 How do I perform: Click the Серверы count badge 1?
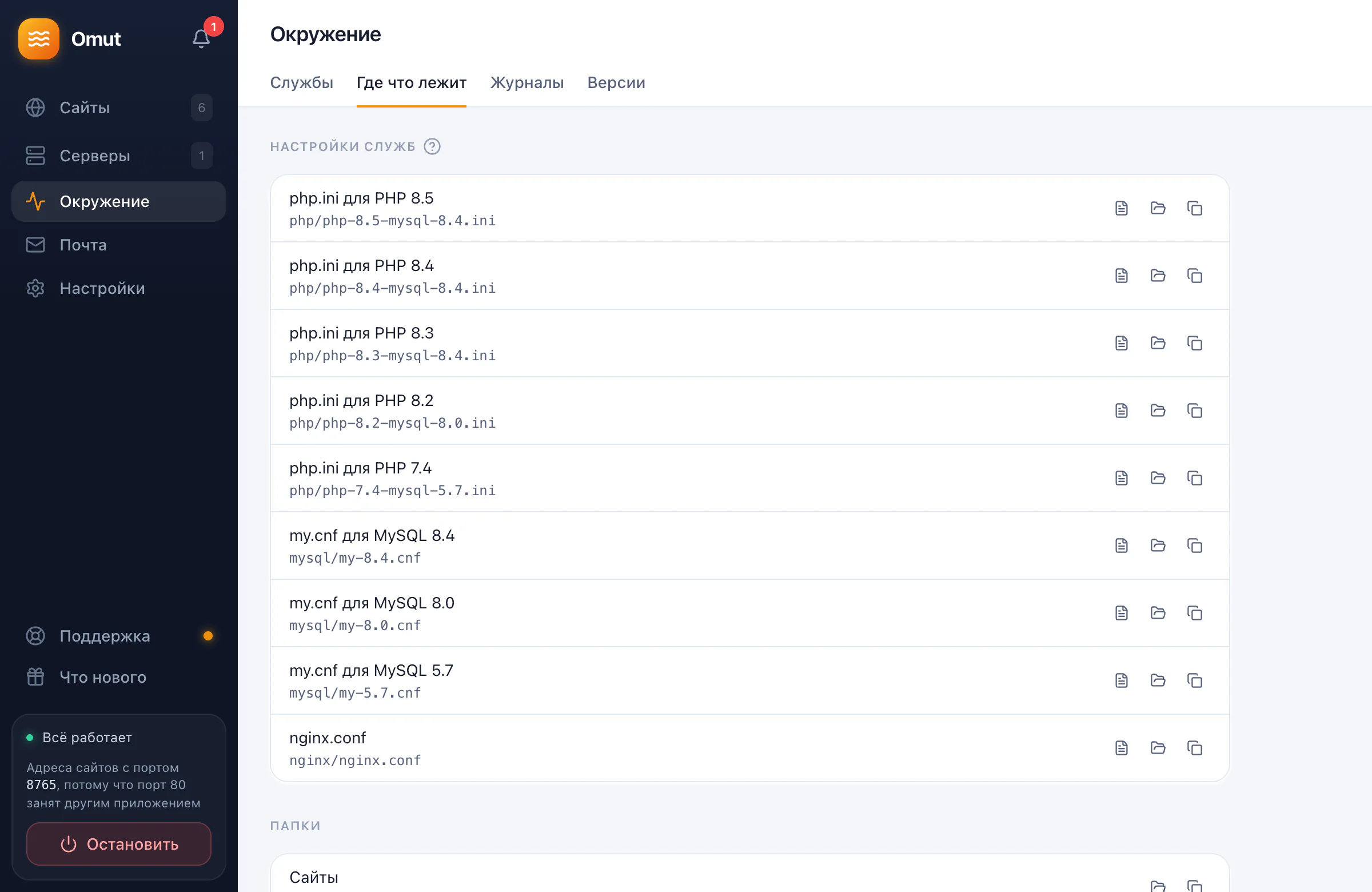click(x=202, y=156)
